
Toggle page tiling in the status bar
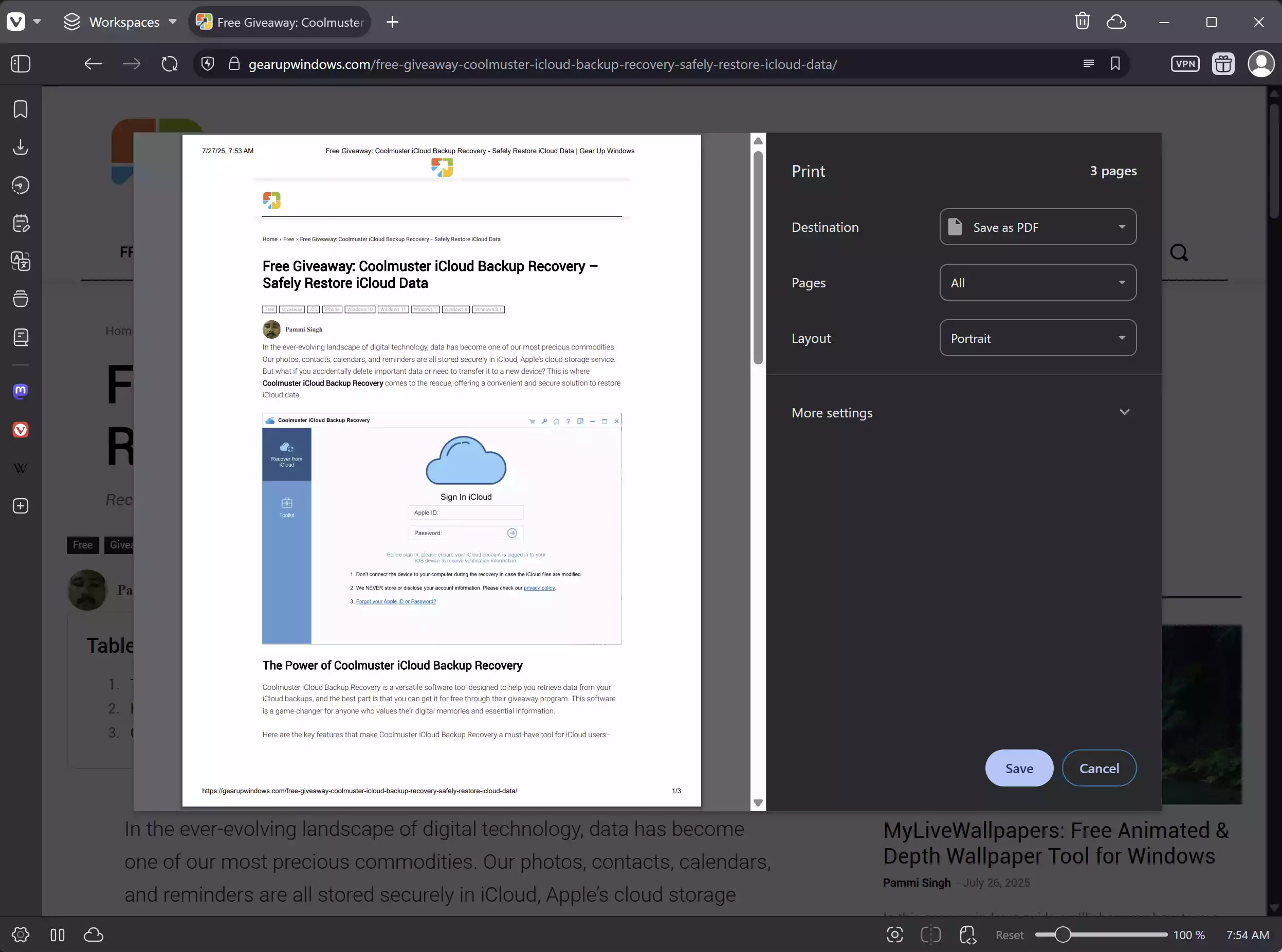[930, 935]
